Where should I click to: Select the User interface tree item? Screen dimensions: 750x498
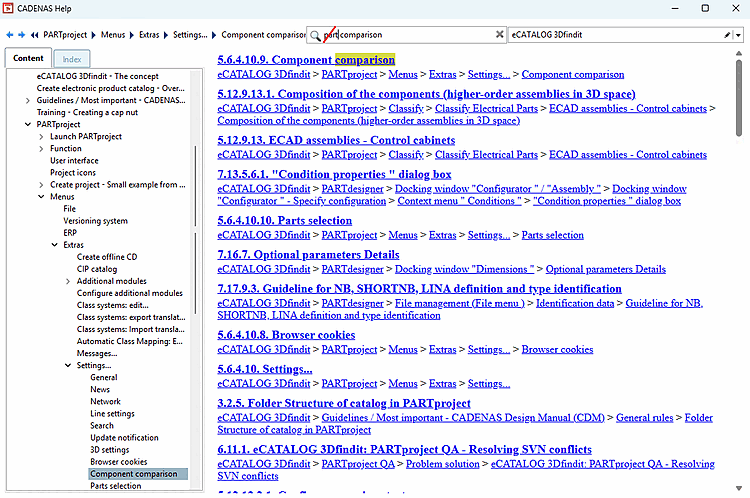(x=74, y=161)
